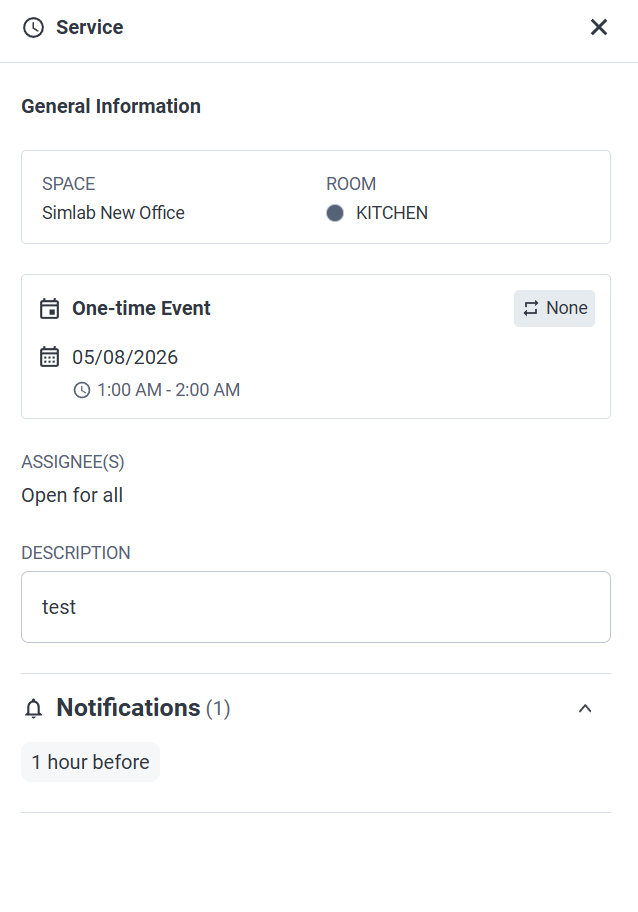The image size is (638, 912).
Task: Click the 'Open for all' assignee text
Action: point(72,496)
